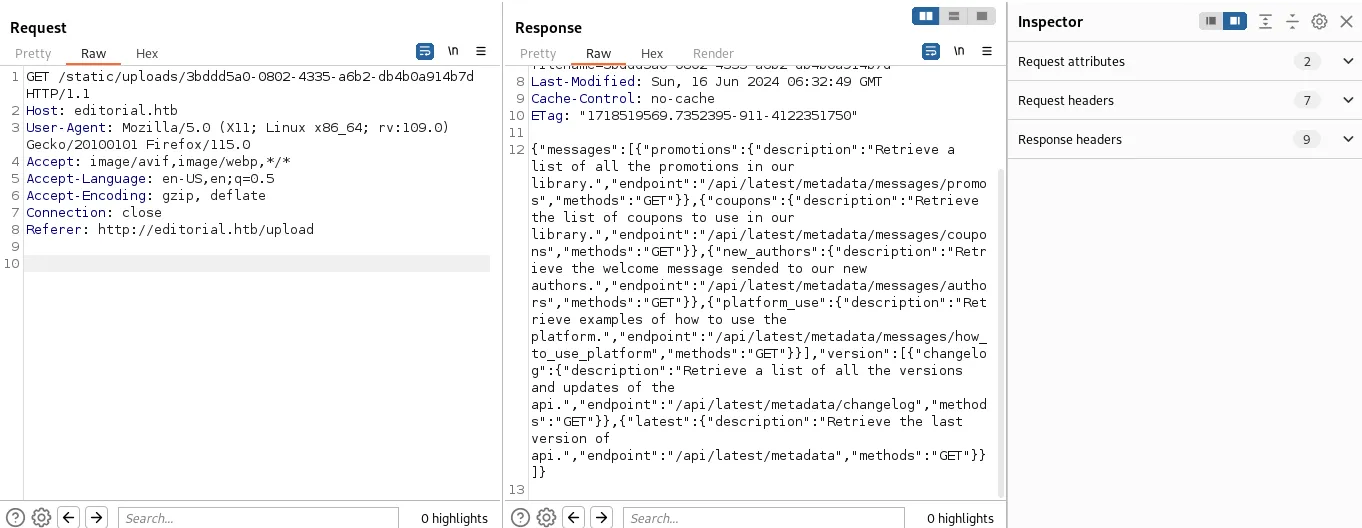Image resolution: width=1362 pixels, height=528 pixels.
Task: Switch Inspector to docked-right layout view
Action: [1235, 21]
